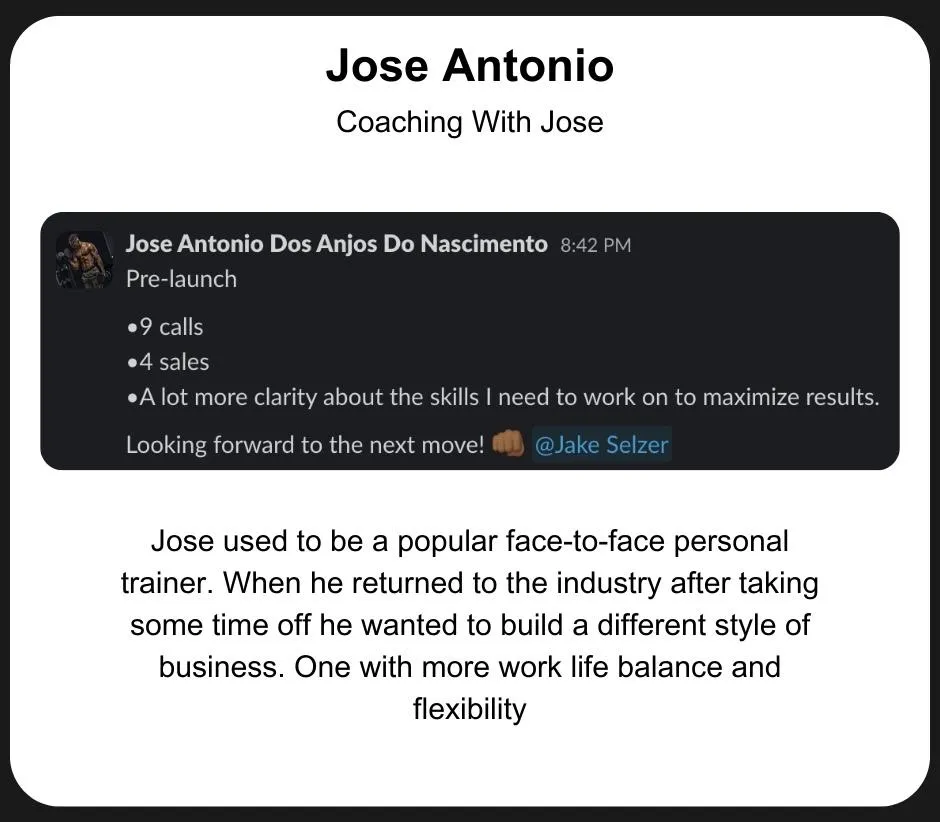The width and height of the screenshot is (940, 822).
Task: Click 'Looking forward to the next move!' text
Action: [305, 445]
